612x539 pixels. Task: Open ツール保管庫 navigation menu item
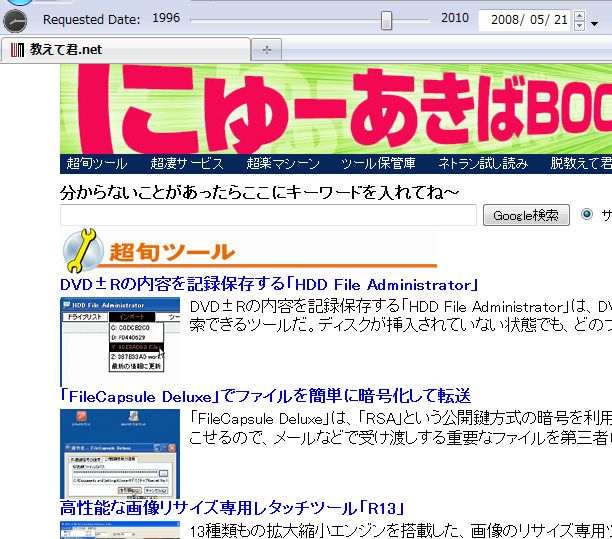click(378, 163)
